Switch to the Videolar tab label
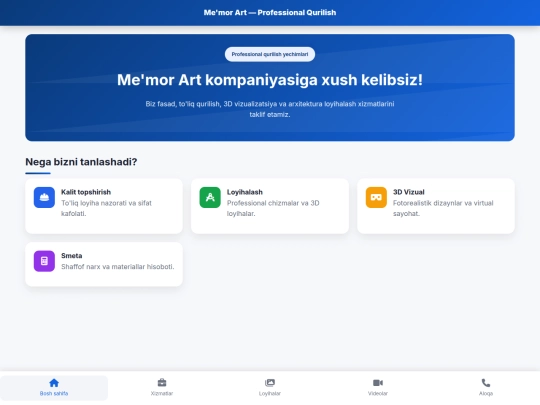The height and width of the screenshot is (405, 540). (x=378, y=393)
